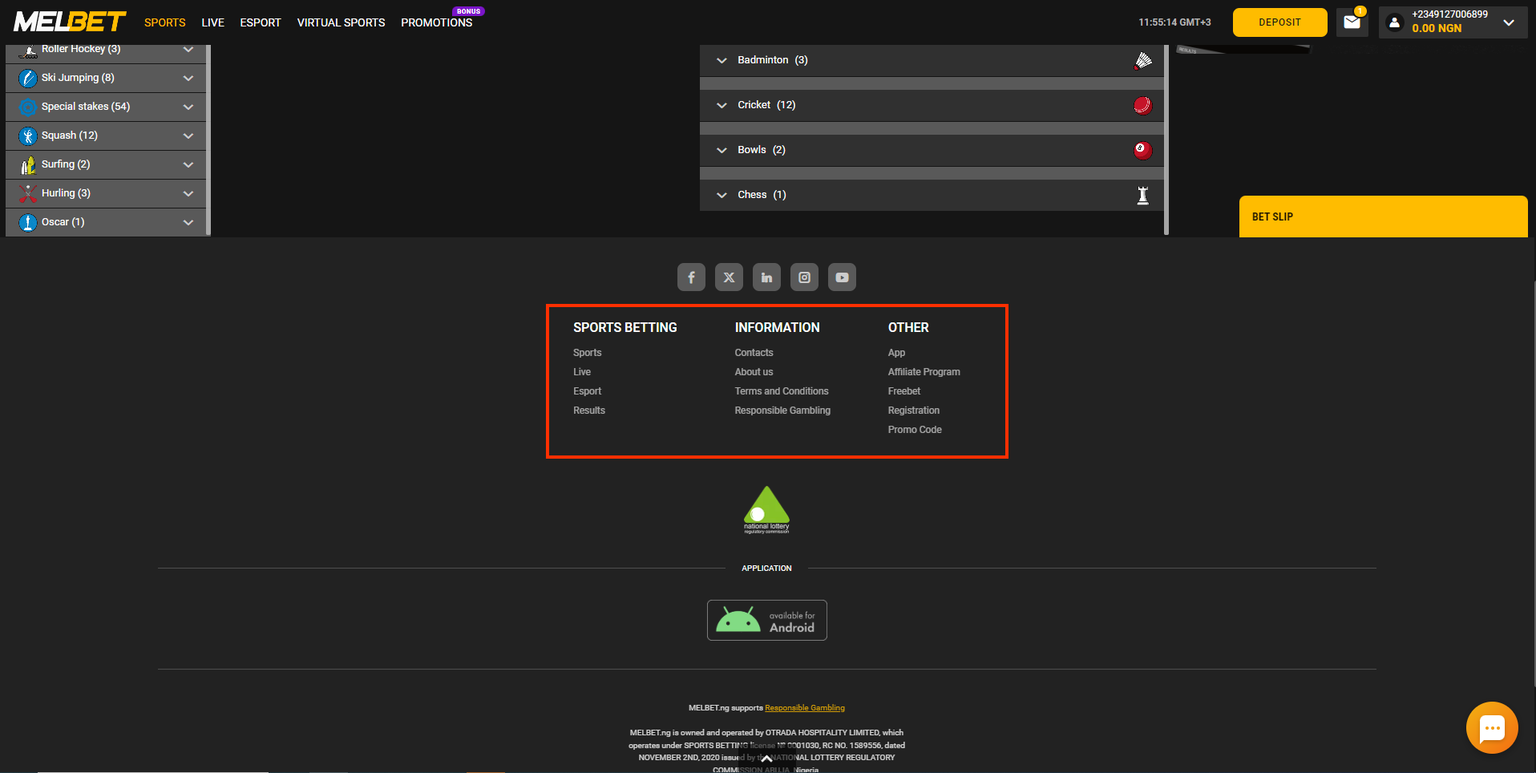This screenshot has width=1536, height=773.
Task: Open the PROMOTIONS menu item
Action: tap(436, 22)
